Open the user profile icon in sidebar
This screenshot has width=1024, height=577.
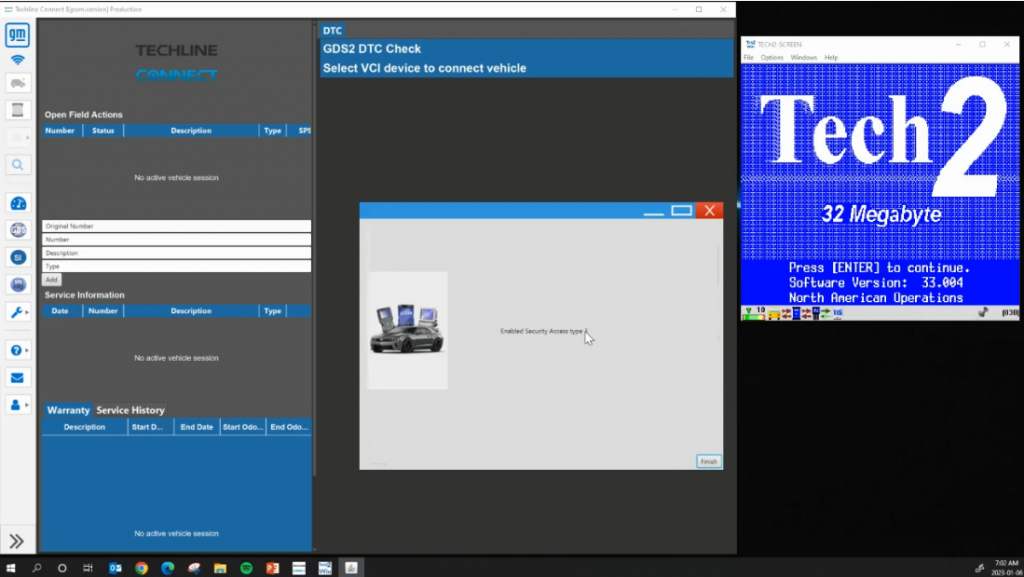pyautogui.click(x=16, y=405)
